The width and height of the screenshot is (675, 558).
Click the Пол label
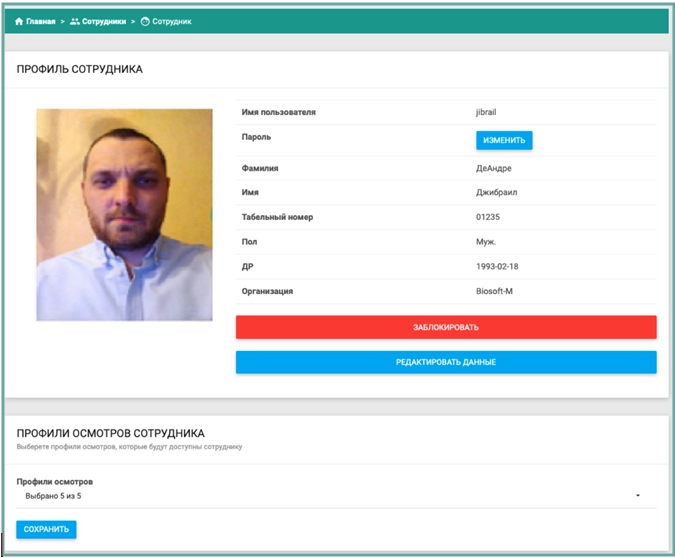click(x=249, y=242)
